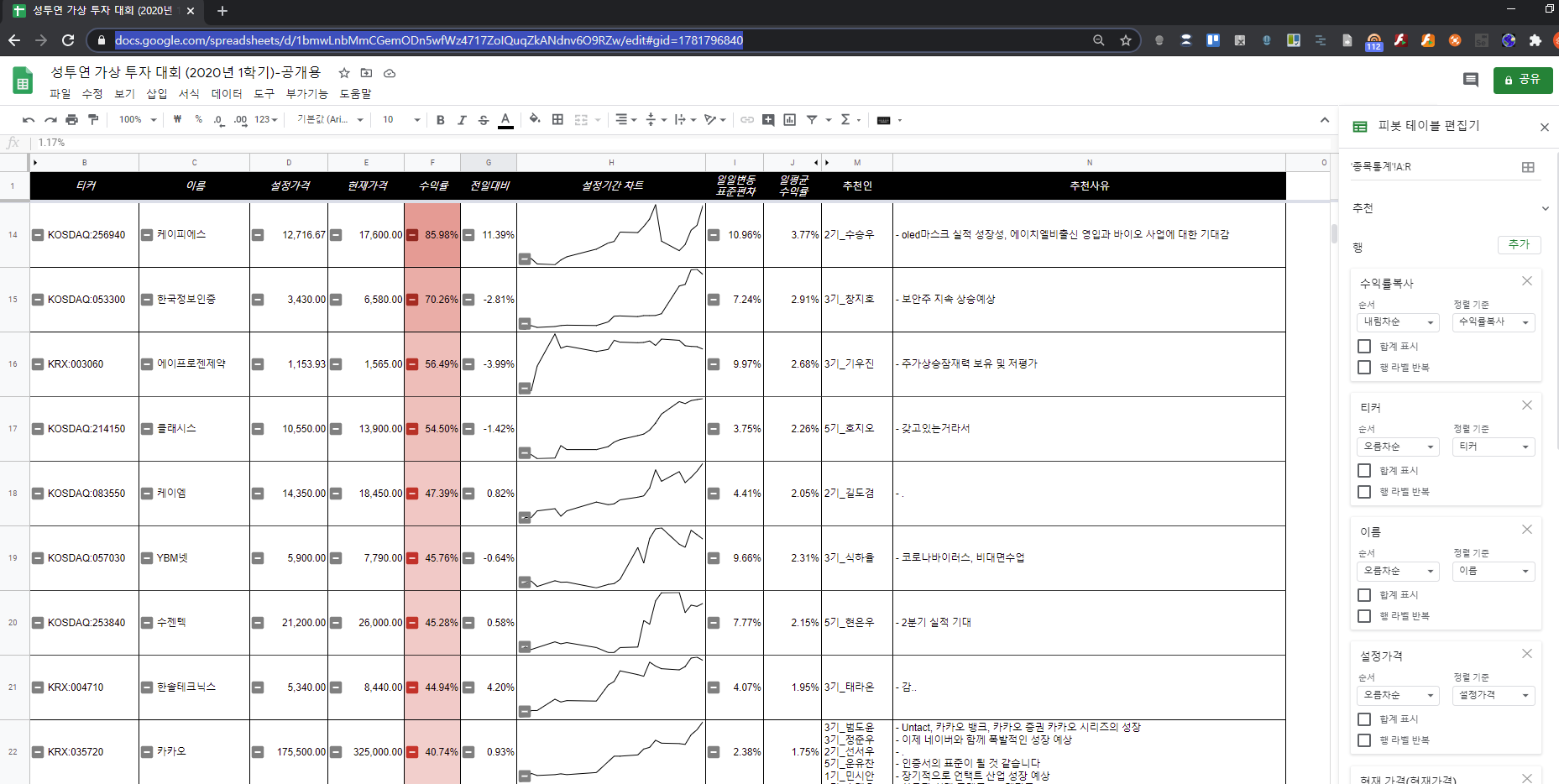Click the redo icon in toolbar

(50, 120)
